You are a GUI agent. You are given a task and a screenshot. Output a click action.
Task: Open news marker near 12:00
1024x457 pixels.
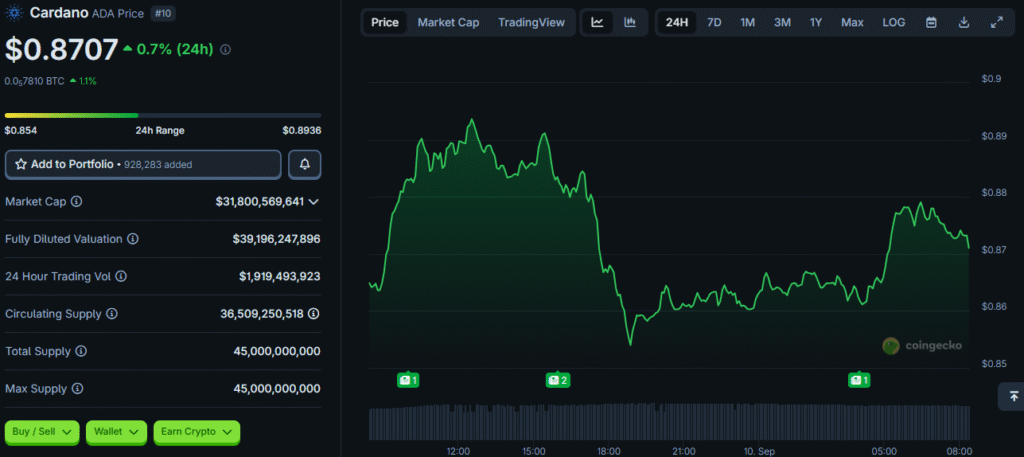click(x=408, y=380)
